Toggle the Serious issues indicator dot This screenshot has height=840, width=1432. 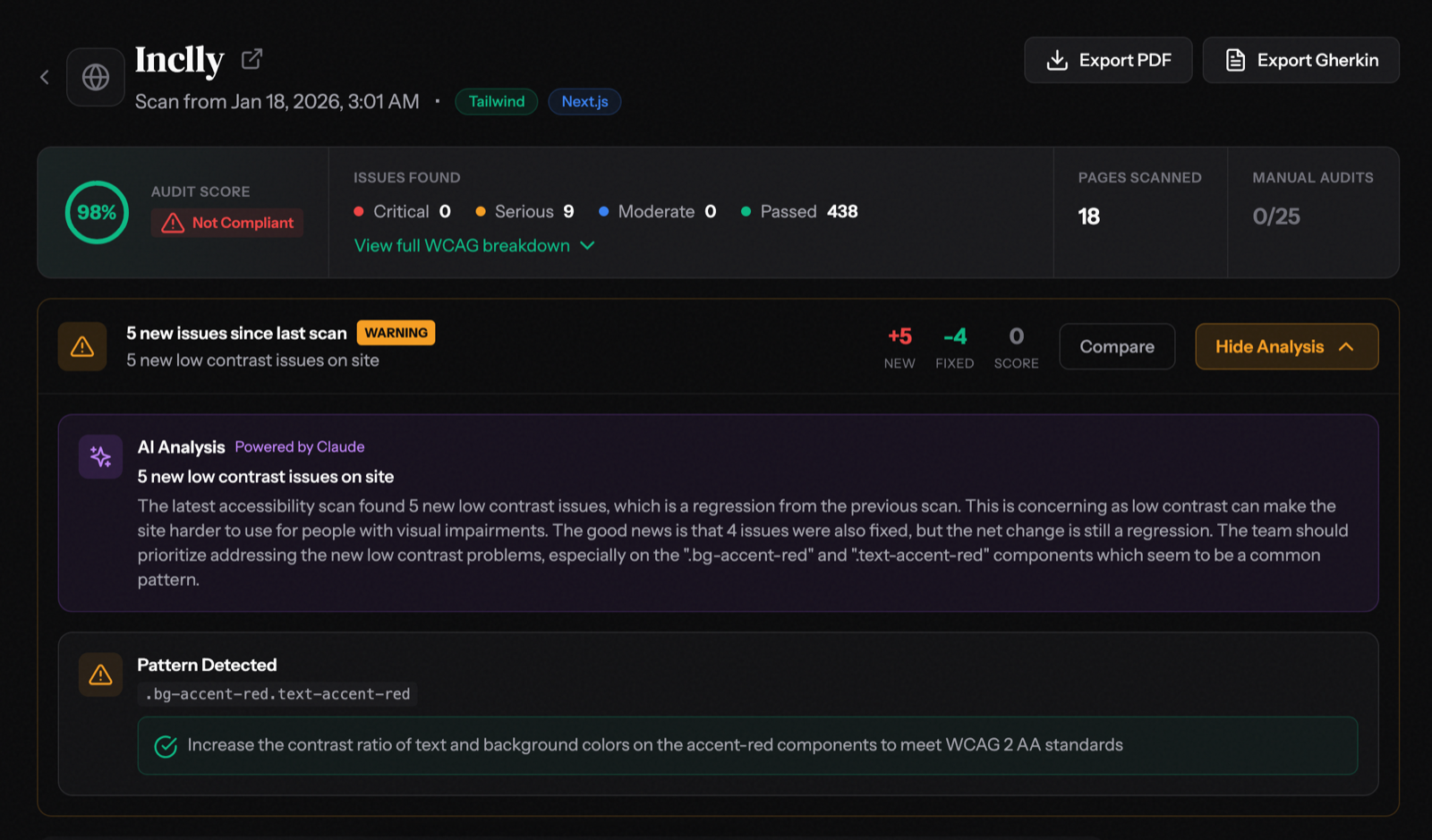click(482, 211)
